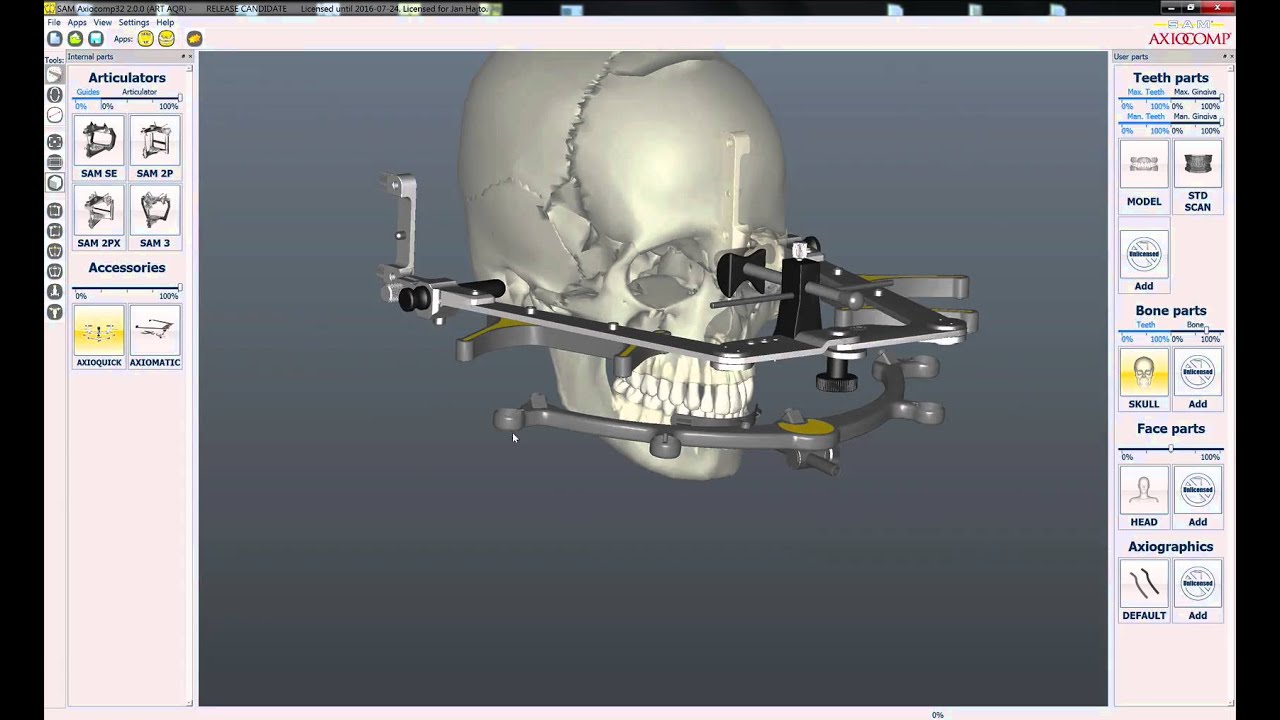
Task: Select the tenth Tools strip icon
Action: [55, 270]
